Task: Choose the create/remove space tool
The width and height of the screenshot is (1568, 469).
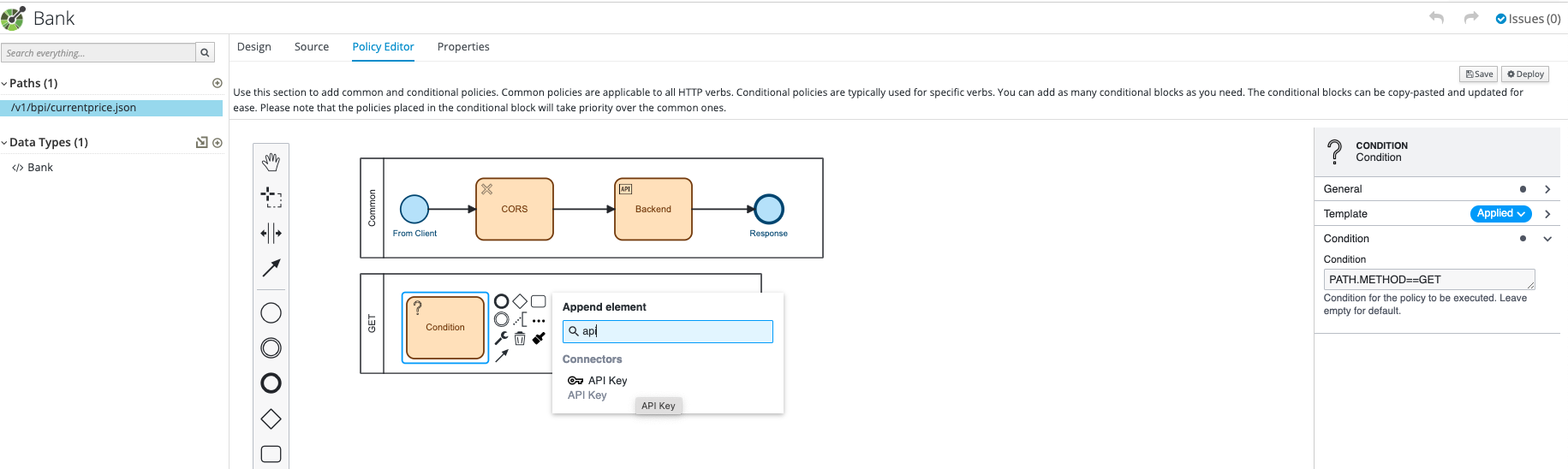Action: coord(271,233)
